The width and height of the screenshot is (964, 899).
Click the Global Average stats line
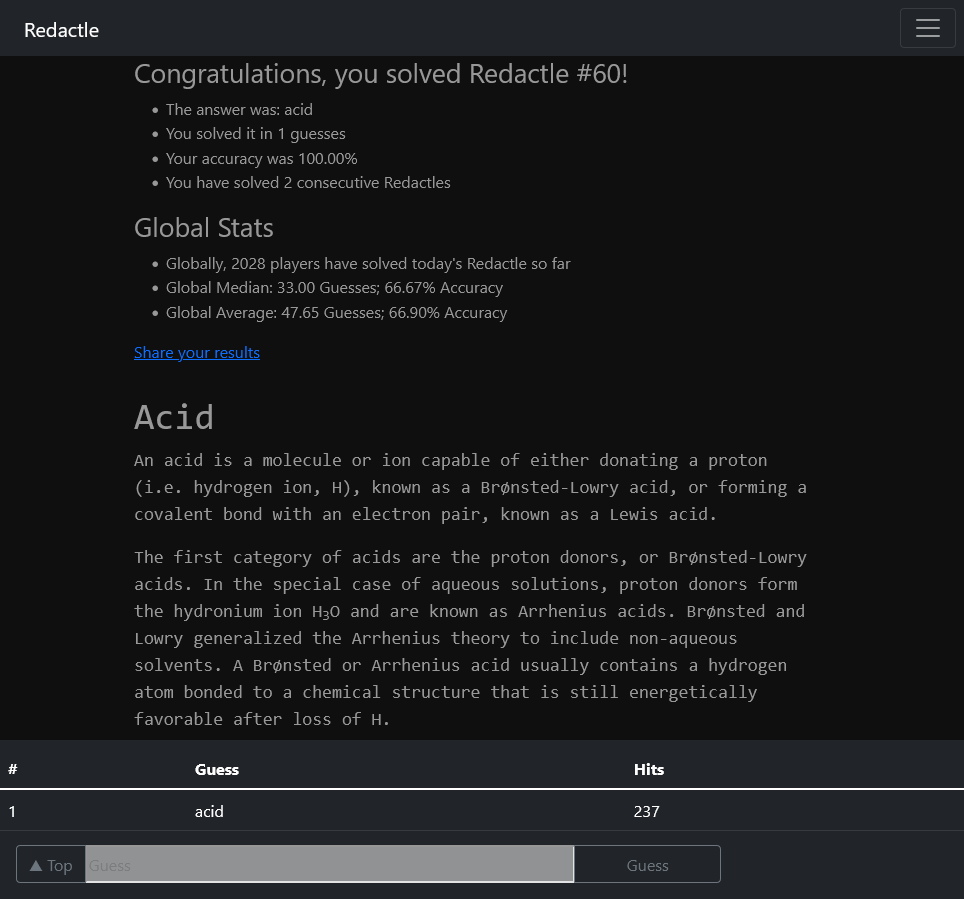[x=336, y=312]
